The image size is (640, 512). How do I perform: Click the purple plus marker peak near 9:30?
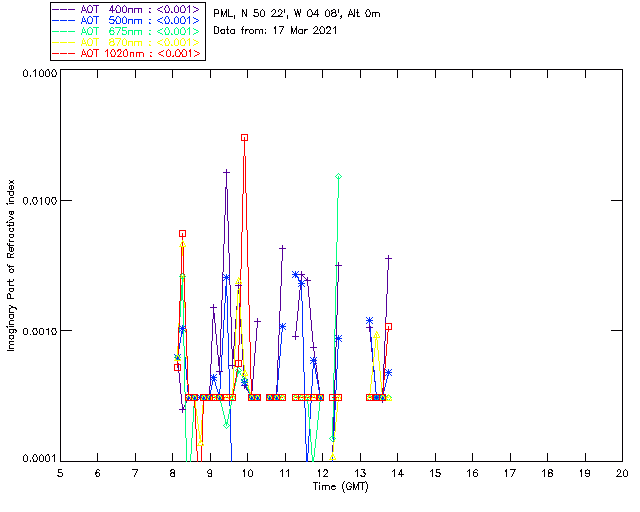[226, 173]
